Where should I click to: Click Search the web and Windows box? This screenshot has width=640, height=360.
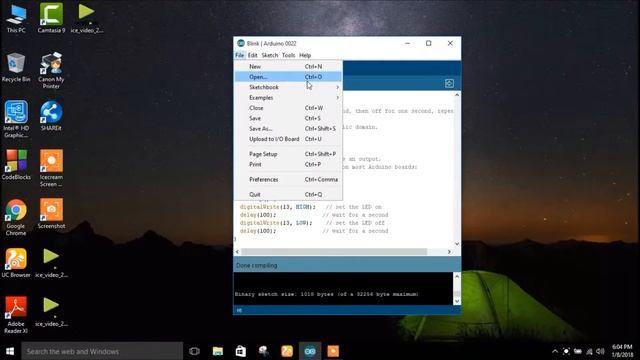pos(102,351)
